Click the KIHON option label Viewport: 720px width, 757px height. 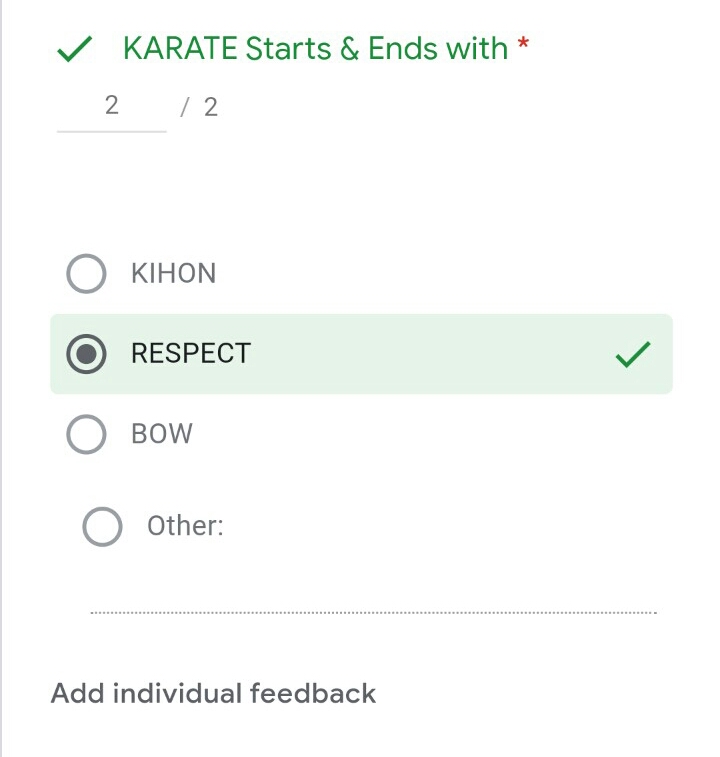click(173, 274)
